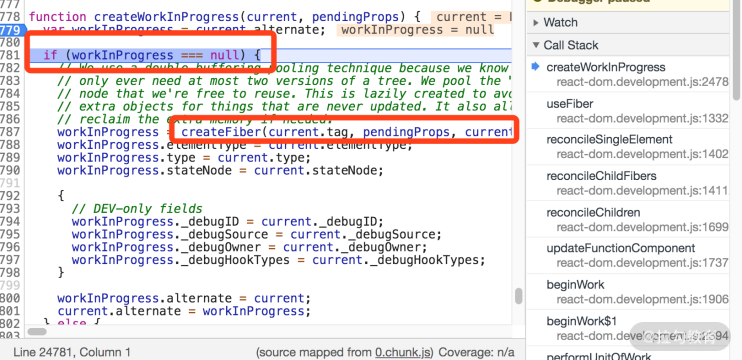The width and height of the screenshot is (742, 360).
Task: Open beginWork call stack frame
Action: point(629,291)
